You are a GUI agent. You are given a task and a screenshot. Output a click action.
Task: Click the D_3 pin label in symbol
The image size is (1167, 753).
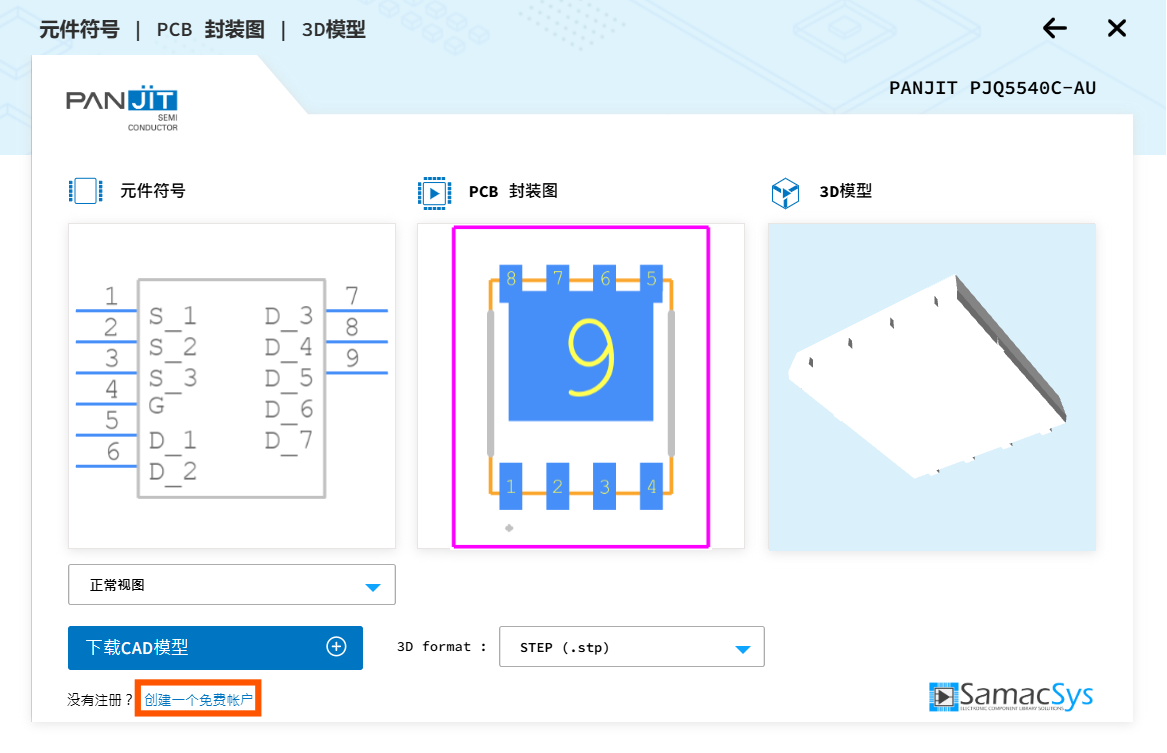point(289,317)
